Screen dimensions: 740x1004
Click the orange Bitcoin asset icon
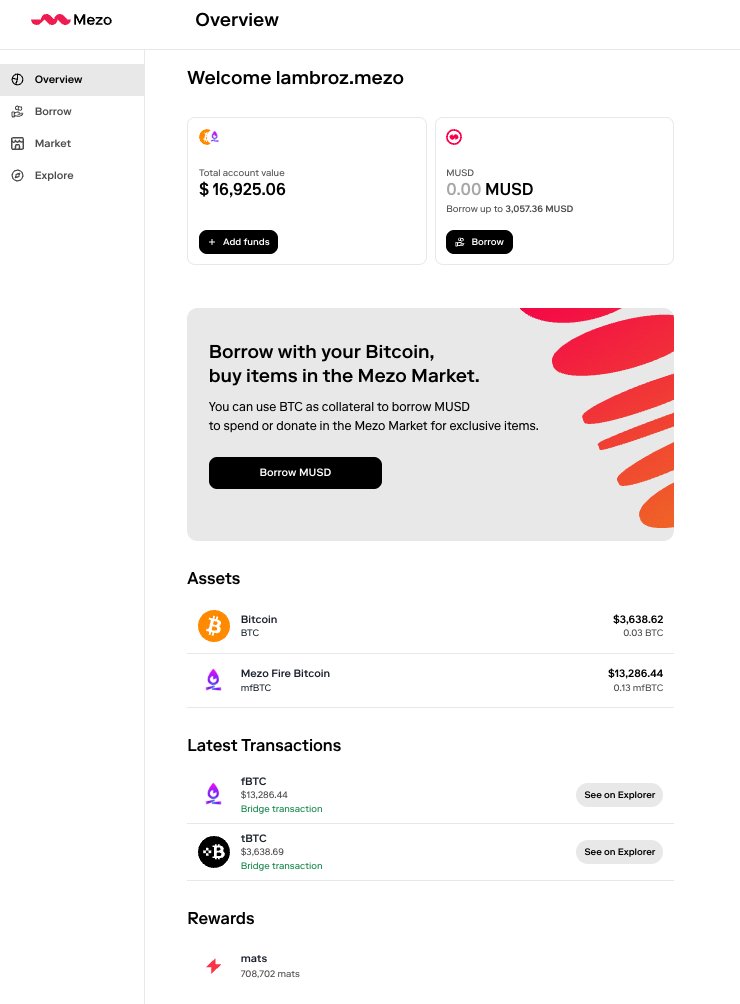coord(214,626)
